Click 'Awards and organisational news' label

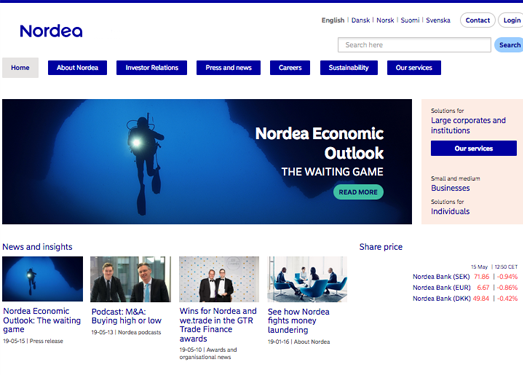click(208, 353)
